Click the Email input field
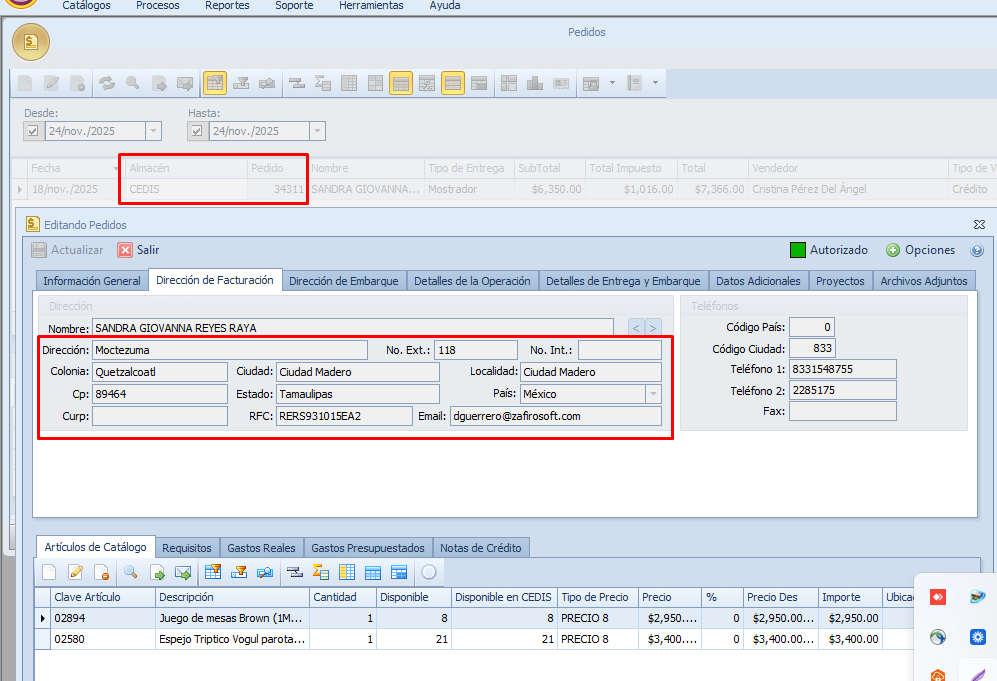997x681 pixels. [554, 416]
